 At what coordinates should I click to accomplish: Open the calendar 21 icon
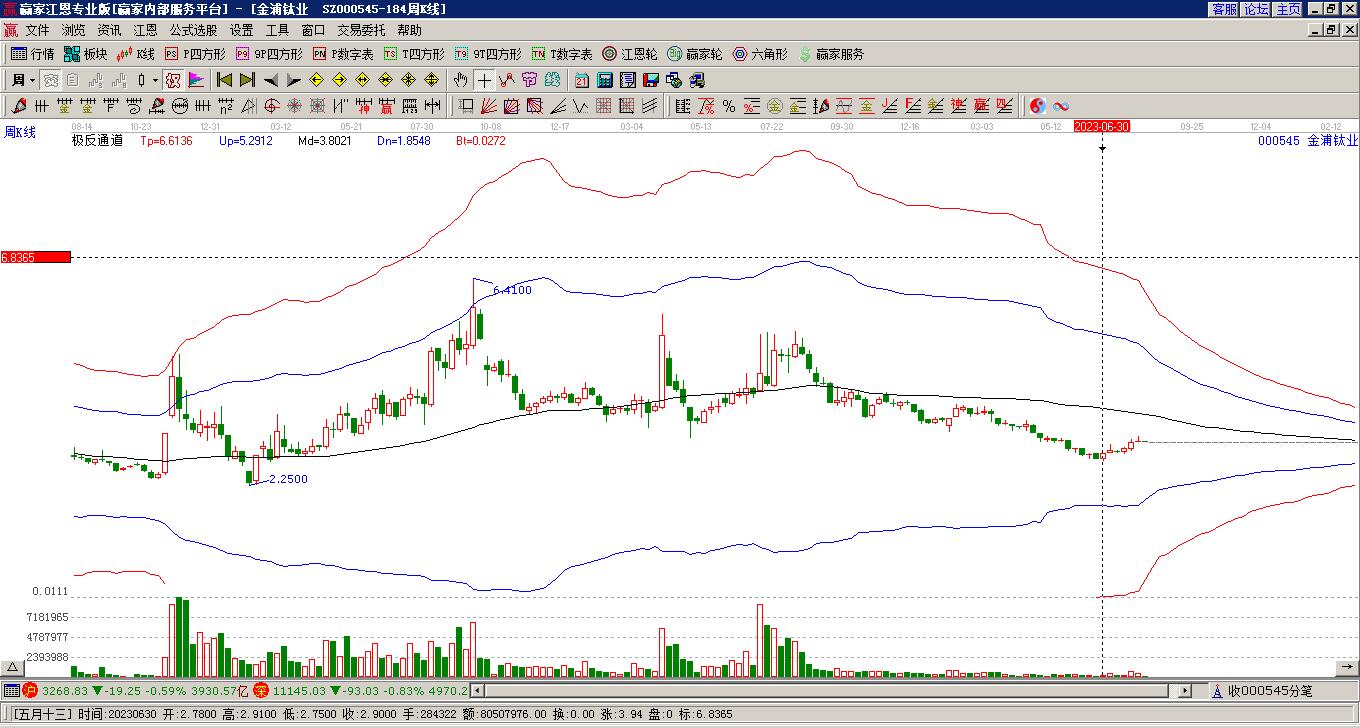582,80
